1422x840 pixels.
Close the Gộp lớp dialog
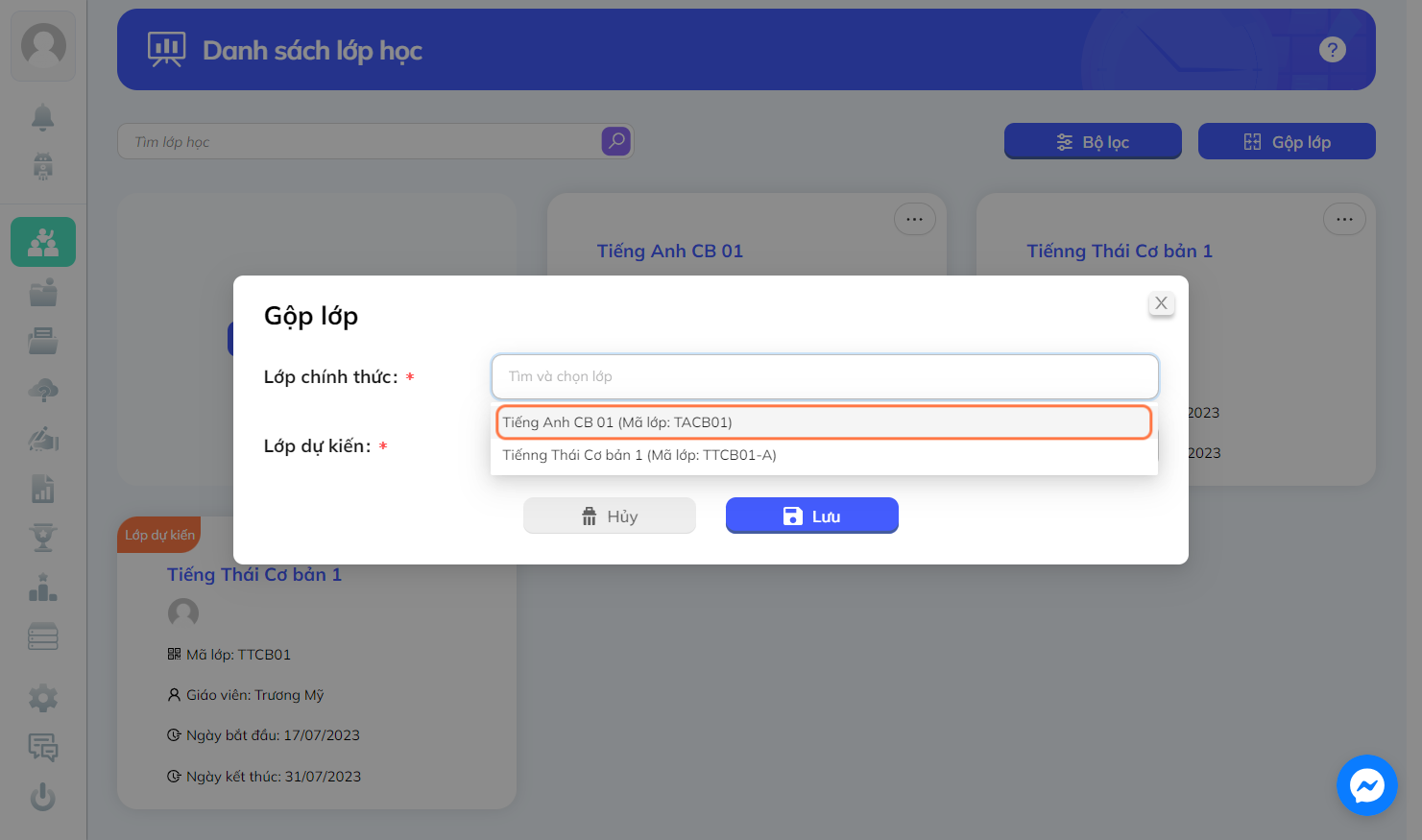point(1161,303)
